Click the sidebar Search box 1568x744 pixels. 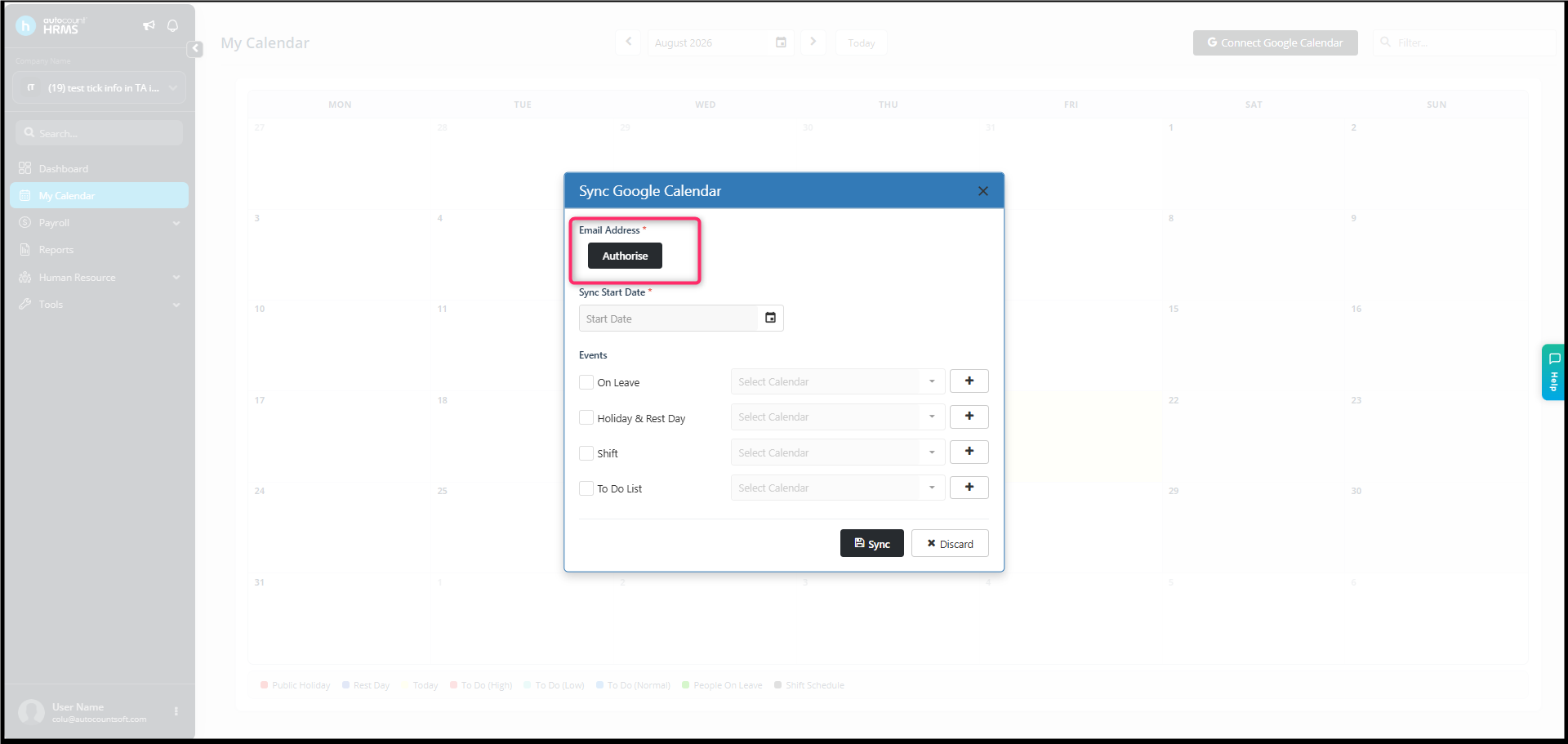[99, 133]
